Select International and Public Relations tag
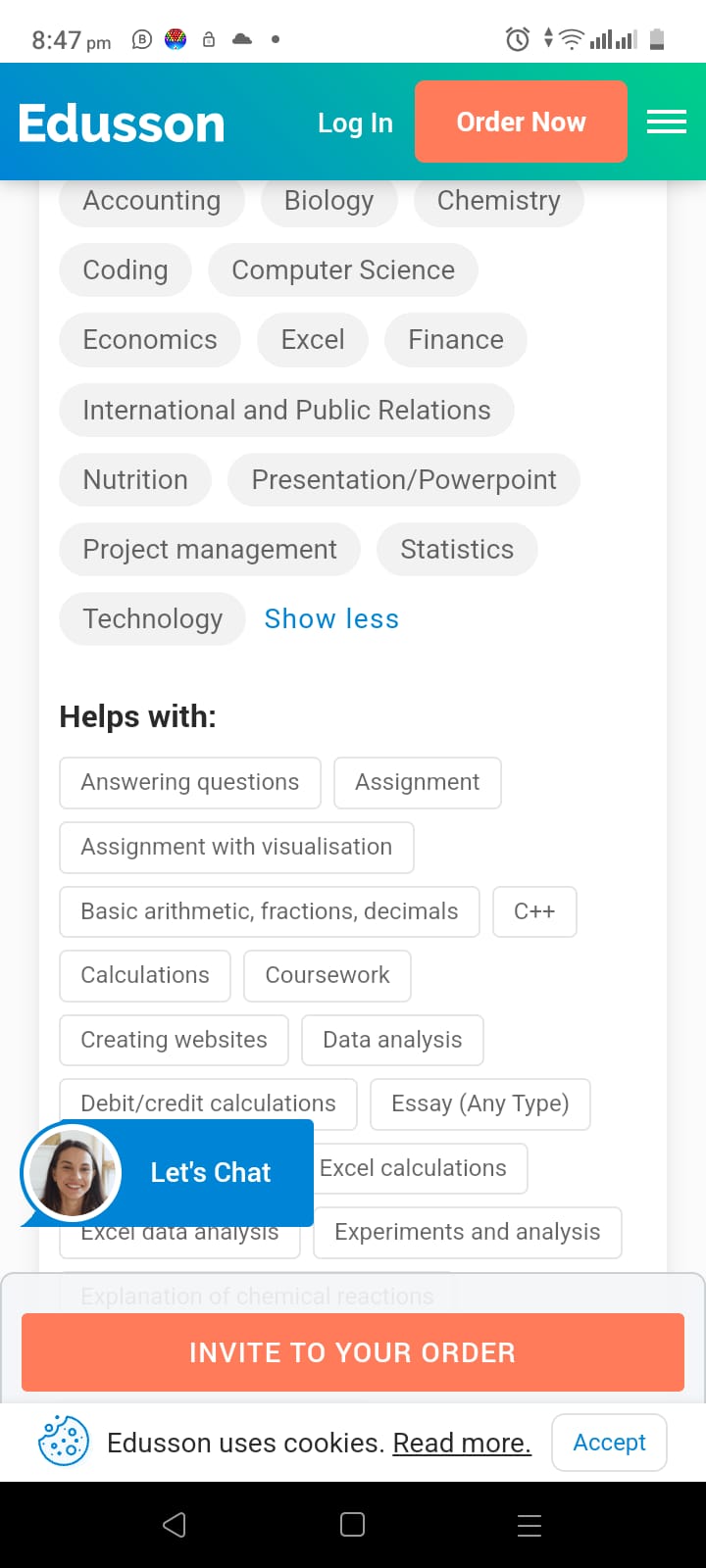The image size is (706, 1568). [286, 410]
